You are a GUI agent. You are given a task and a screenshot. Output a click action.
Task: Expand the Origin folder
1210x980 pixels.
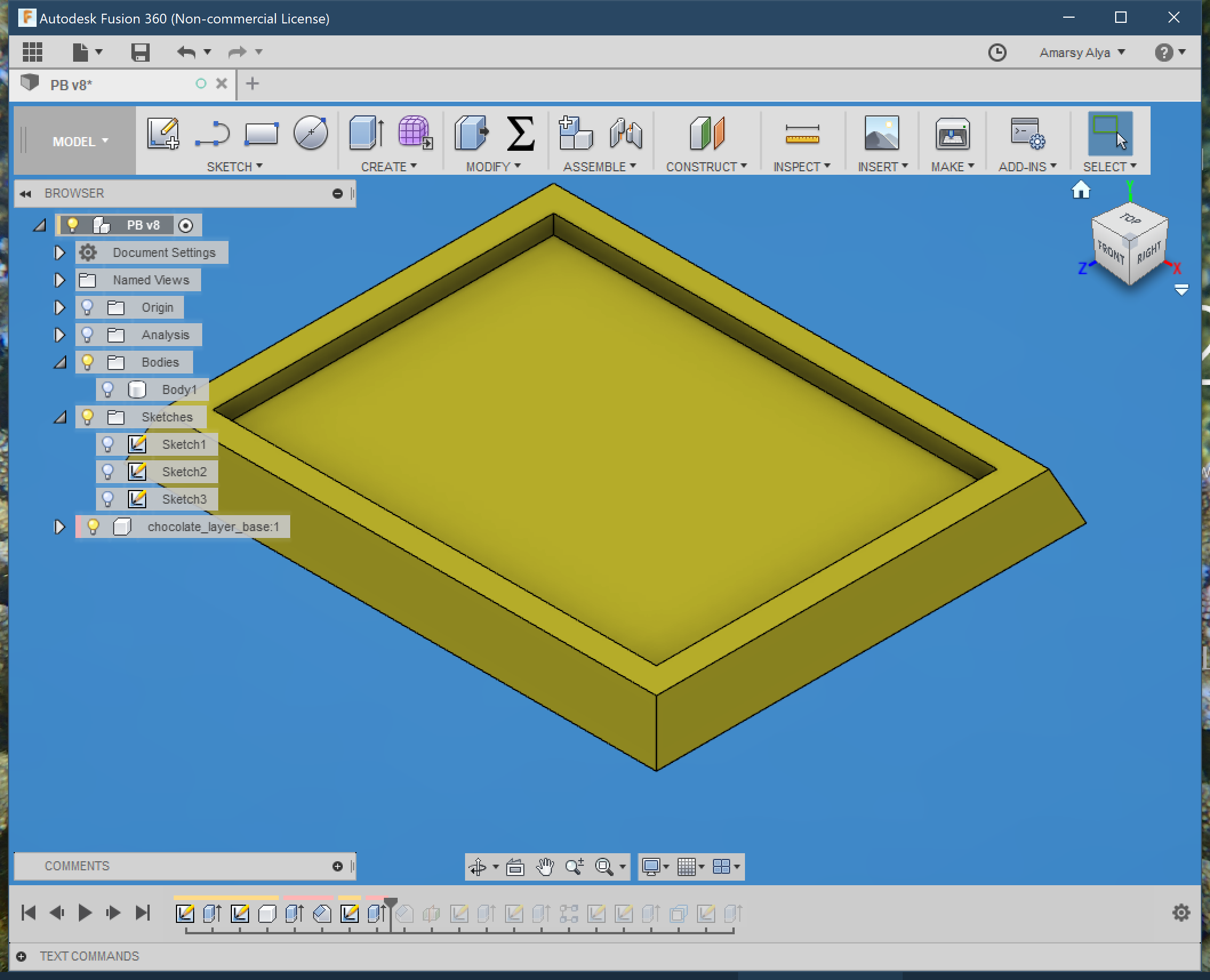click(x=58, y=307)
